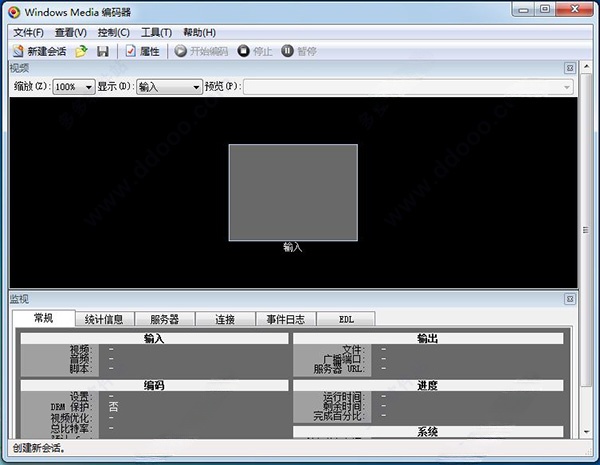Open the 帮助(H) menu
Viewport: 600px width, 465px height.
[199, 33]
